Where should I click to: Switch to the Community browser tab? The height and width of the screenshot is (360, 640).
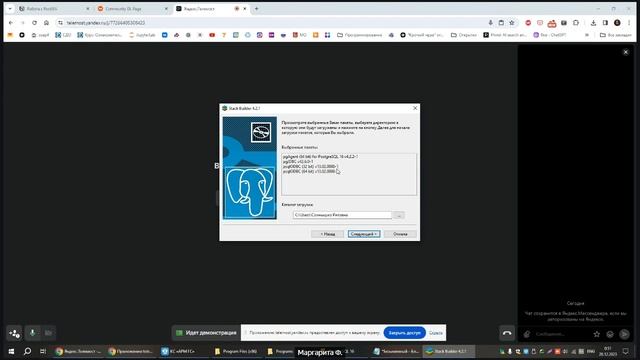coord(132,9)
